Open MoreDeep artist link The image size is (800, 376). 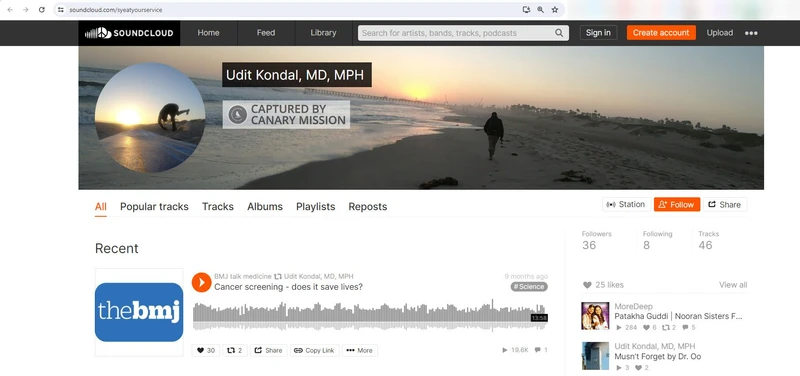(633, 307)
